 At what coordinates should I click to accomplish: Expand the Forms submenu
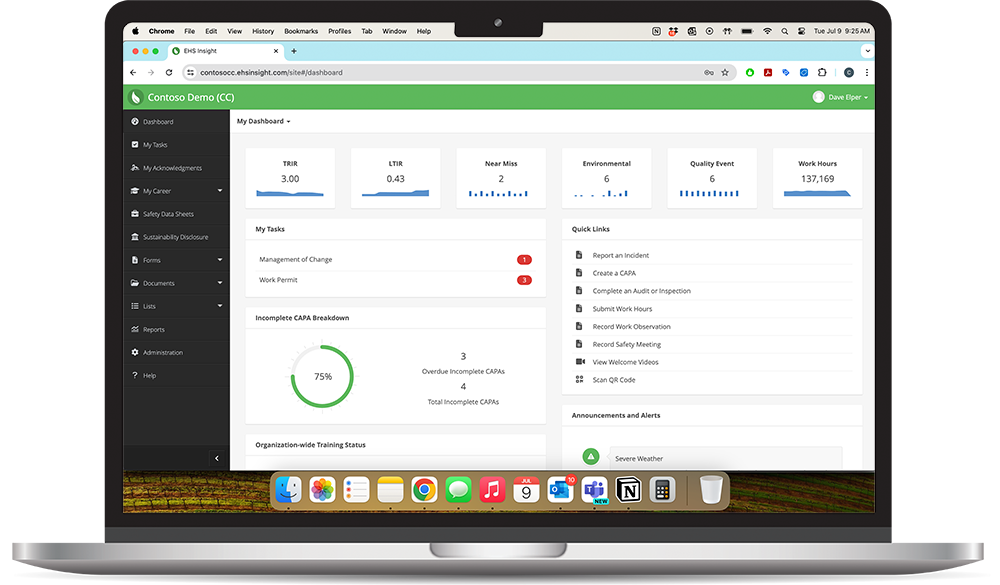[220, 260]
